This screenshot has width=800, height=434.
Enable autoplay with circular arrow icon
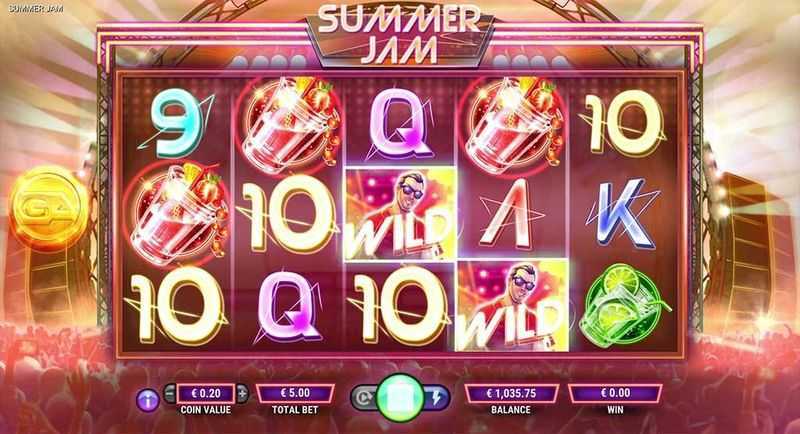click(364, 398)
